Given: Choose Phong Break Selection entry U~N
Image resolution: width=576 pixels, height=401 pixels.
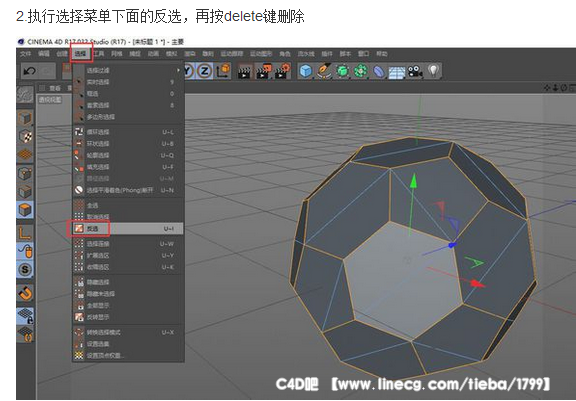Looking at the screenshot, I should (128, 190).
